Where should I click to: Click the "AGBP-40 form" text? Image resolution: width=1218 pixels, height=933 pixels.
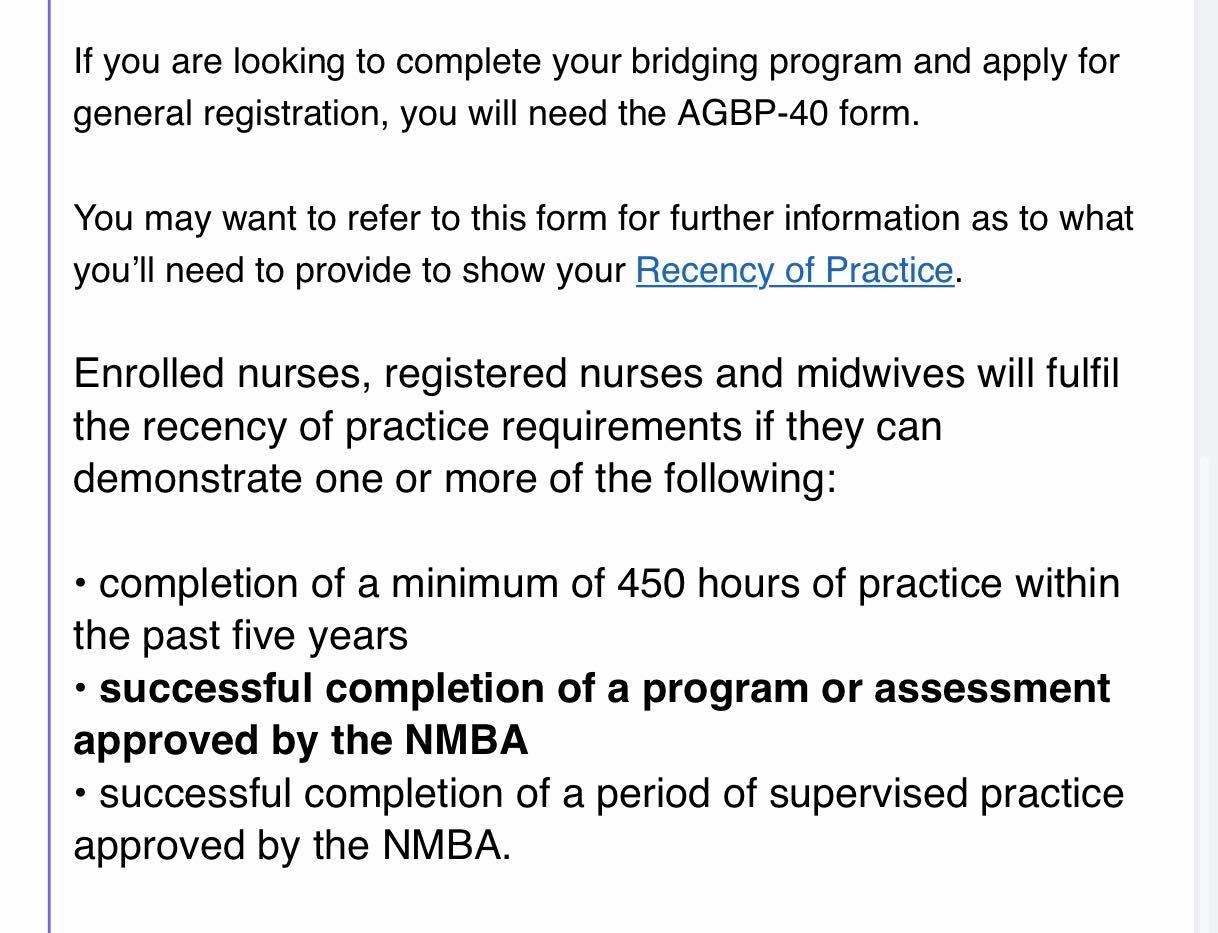(796, 113)
